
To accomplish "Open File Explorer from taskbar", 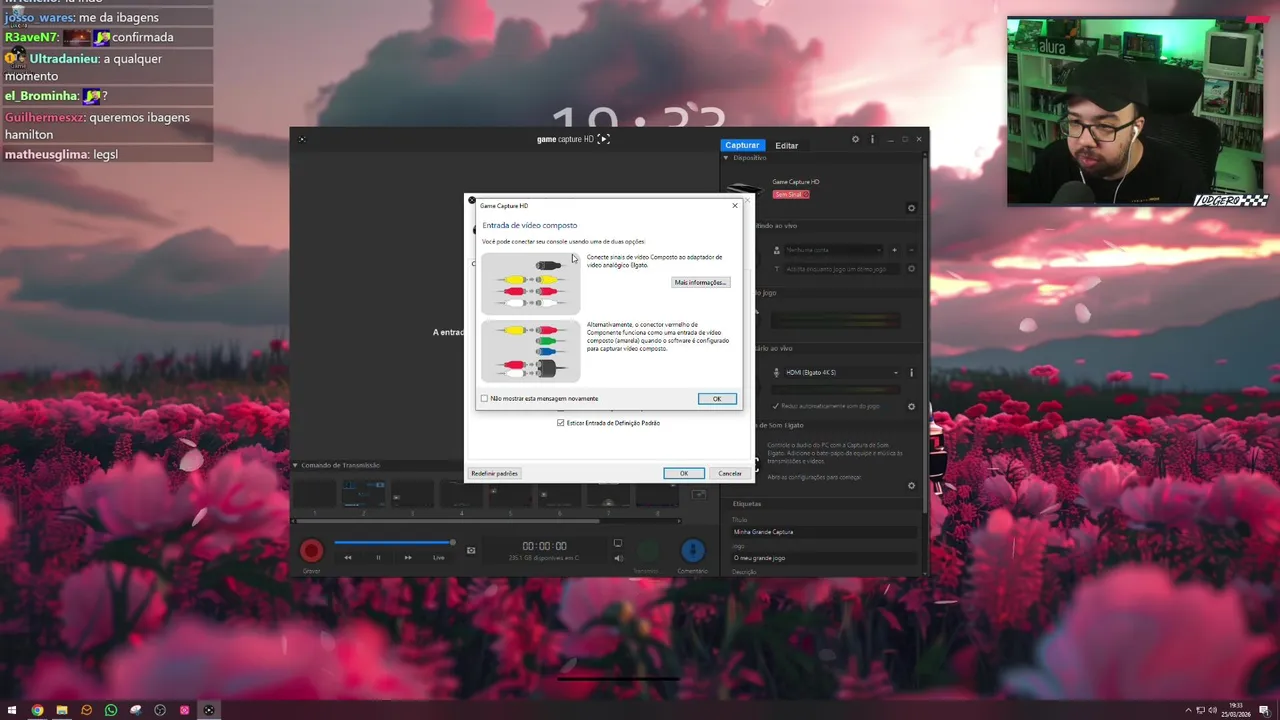I will (x=62, y=710).
